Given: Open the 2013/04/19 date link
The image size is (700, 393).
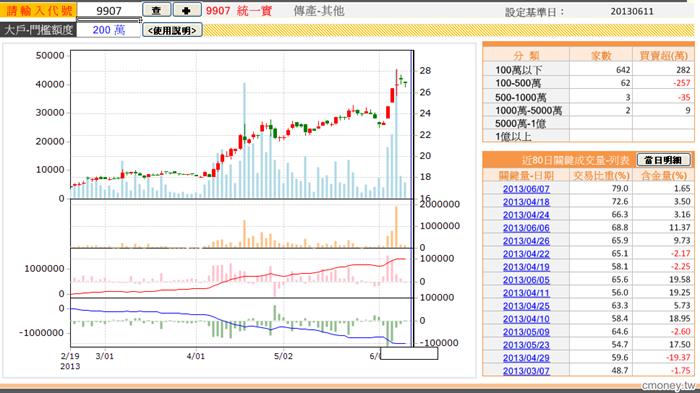Looking at the screenshot, I should (x=526, y=267).
